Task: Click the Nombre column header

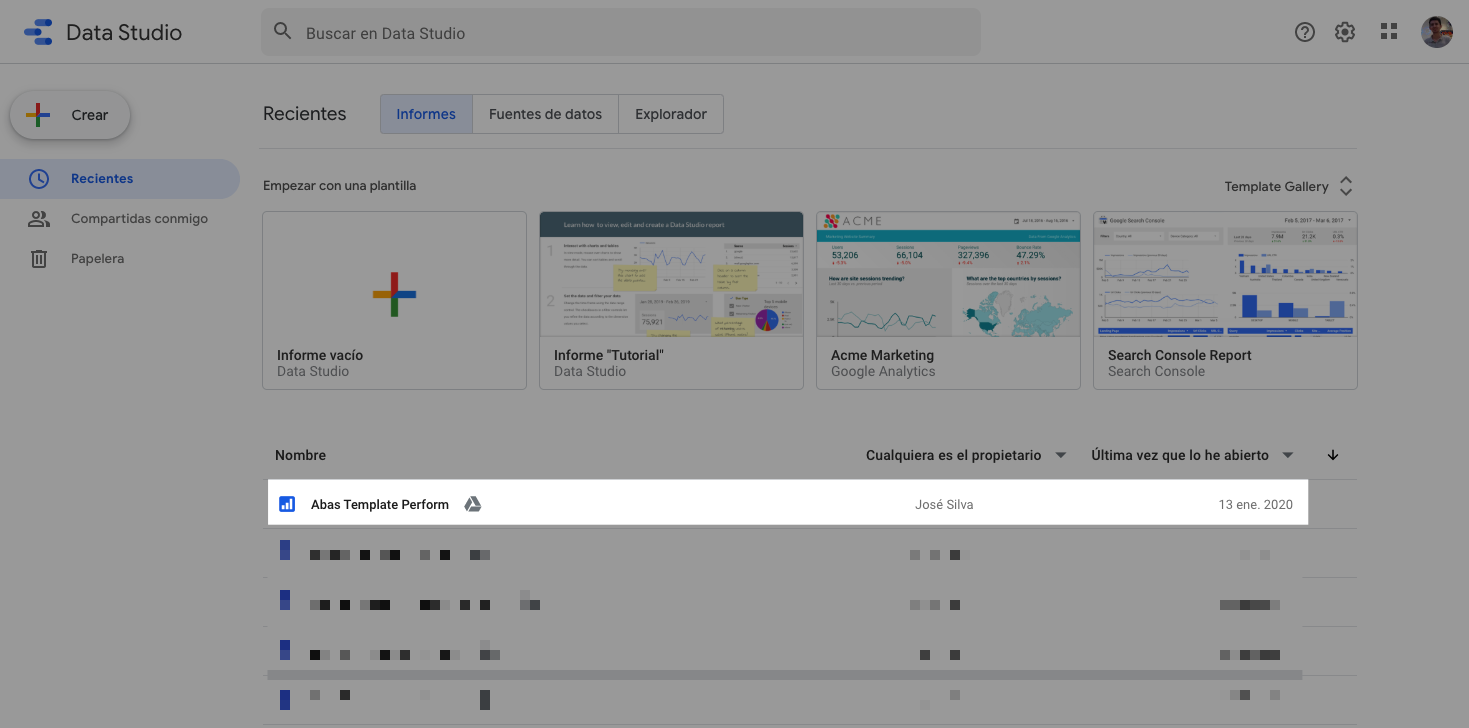Action: (301, 455)
